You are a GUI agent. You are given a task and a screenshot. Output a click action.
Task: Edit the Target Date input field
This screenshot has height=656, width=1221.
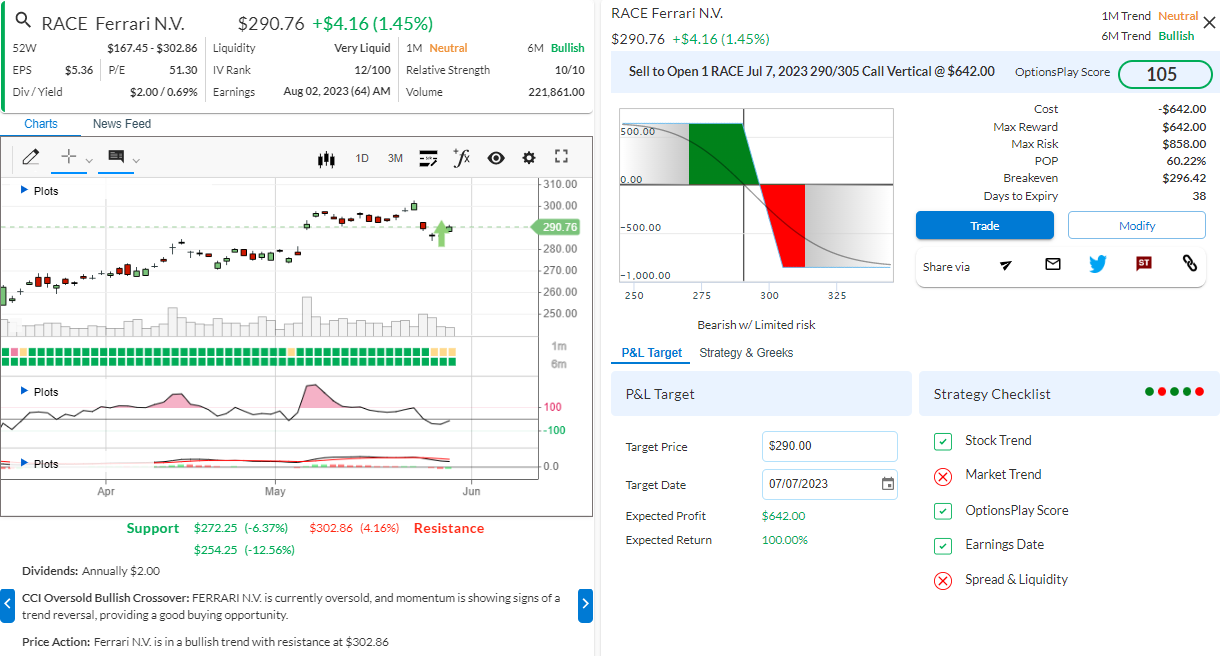click(x=830, y=484)
